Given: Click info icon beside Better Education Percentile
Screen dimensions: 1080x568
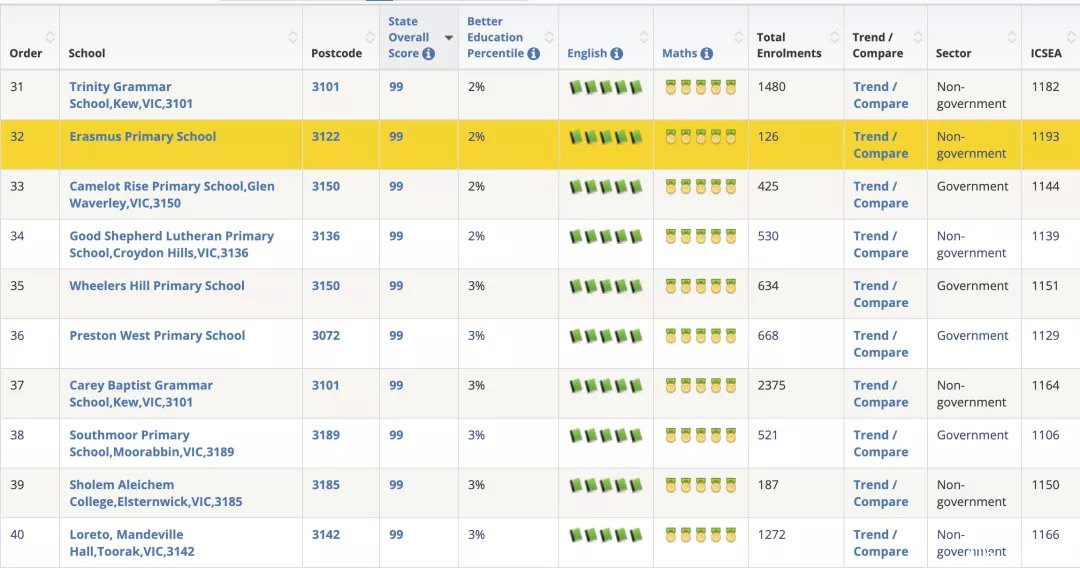Looking at the screenshot, I should (x=533, y=54).
